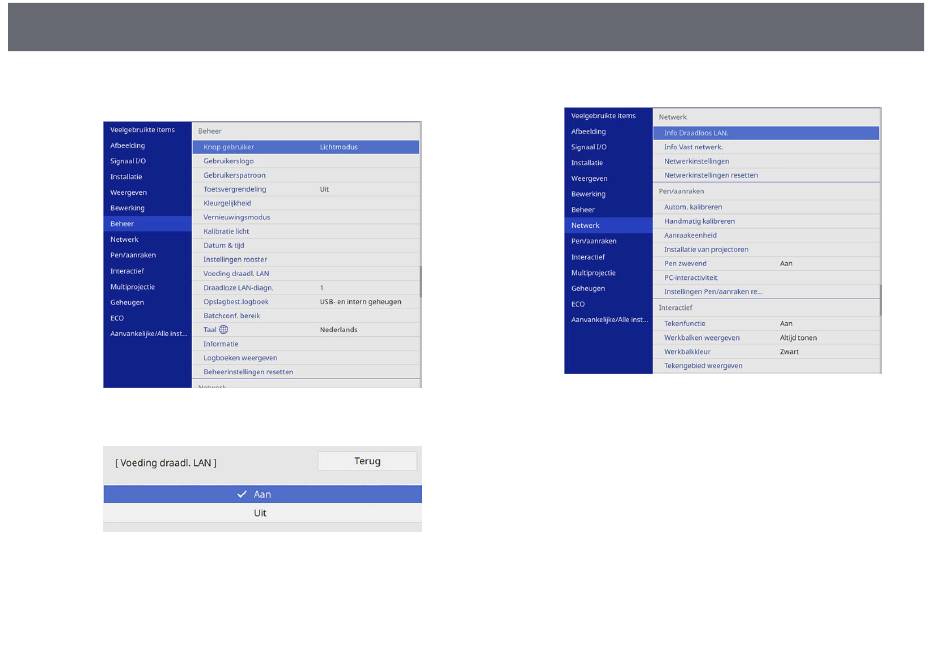This screenshot has width=950, height=659.
Task: Open Netwerkinstellingen row
Action: coord(766,161)
